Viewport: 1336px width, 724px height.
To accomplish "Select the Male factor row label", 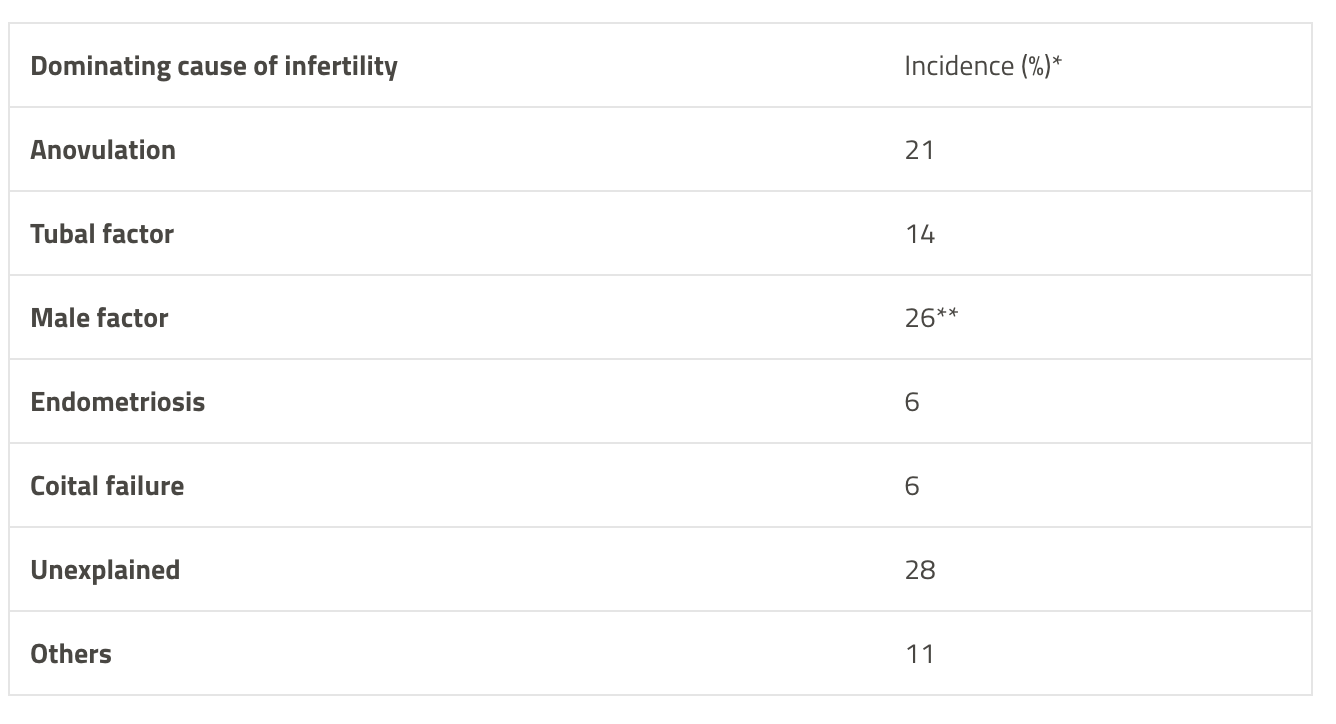I will (x=99, y=318).
